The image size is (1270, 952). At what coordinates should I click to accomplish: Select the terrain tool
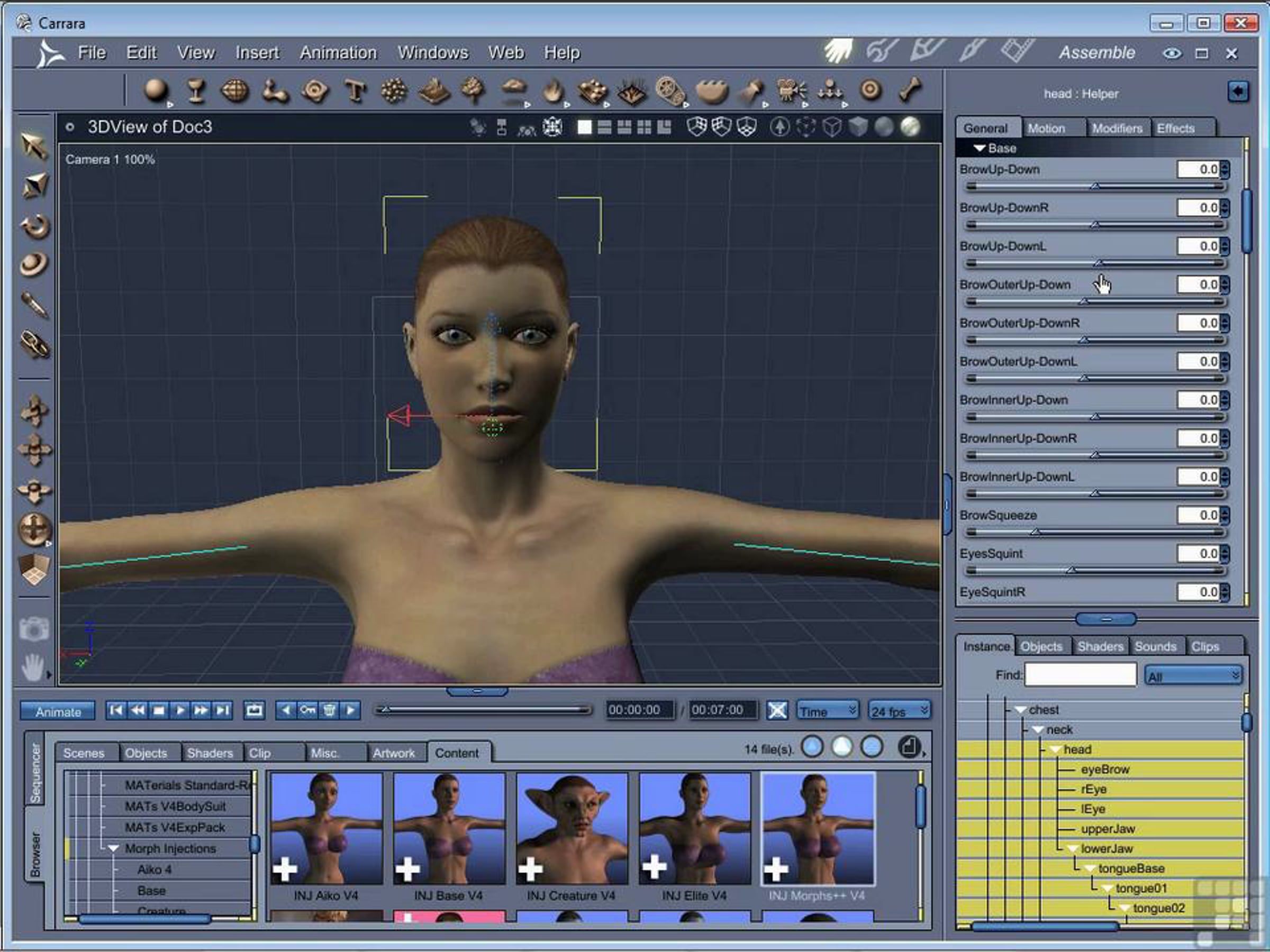pos(434,90)
